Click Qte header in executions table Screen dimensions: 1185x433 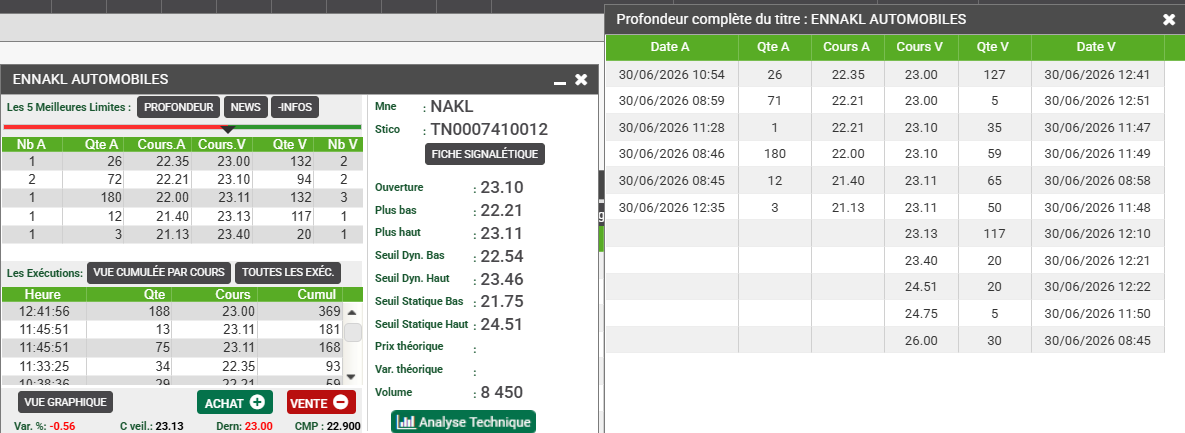tap(128, 295)
